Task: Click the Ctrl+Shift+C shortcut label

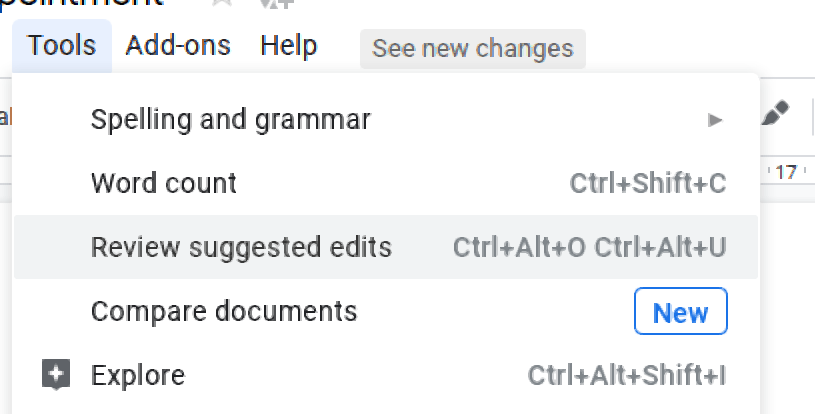Action: 648,183
